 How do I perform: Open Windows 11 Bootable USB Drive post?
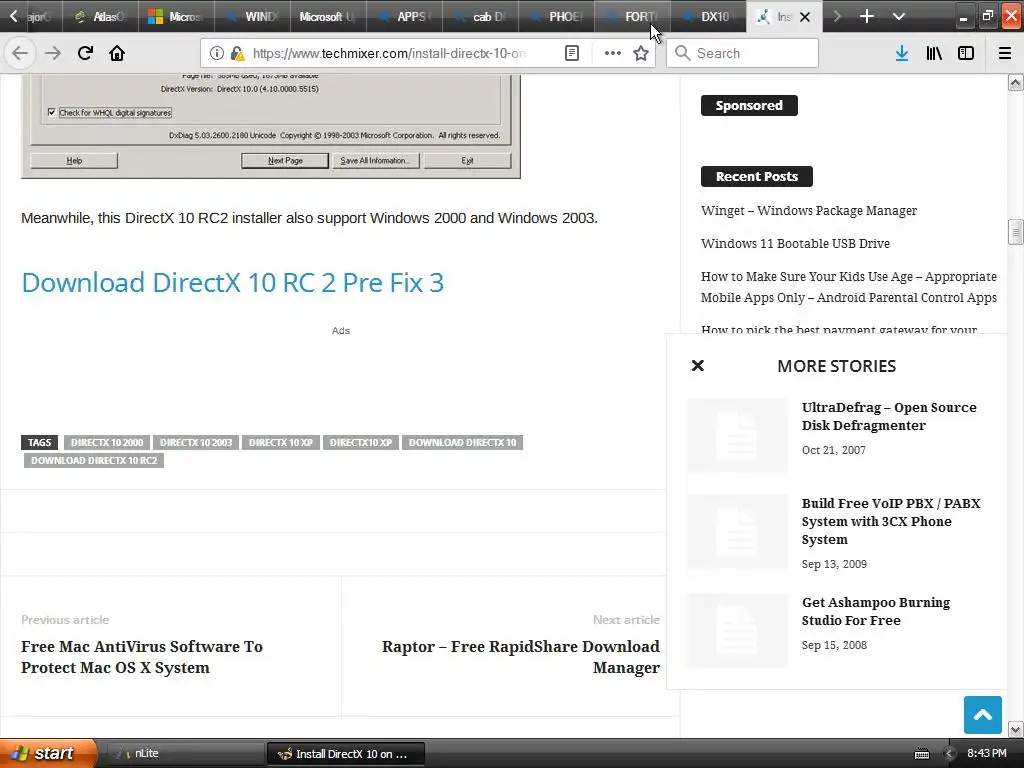tap(795, 243)
